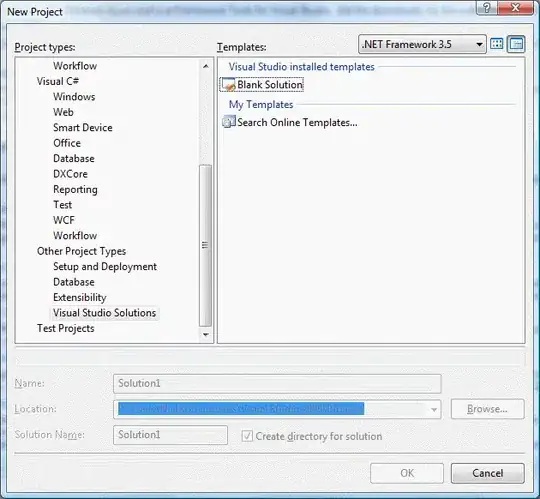540x499 pixels.
Task: Click the Browse button
Action: pos(488,409)
